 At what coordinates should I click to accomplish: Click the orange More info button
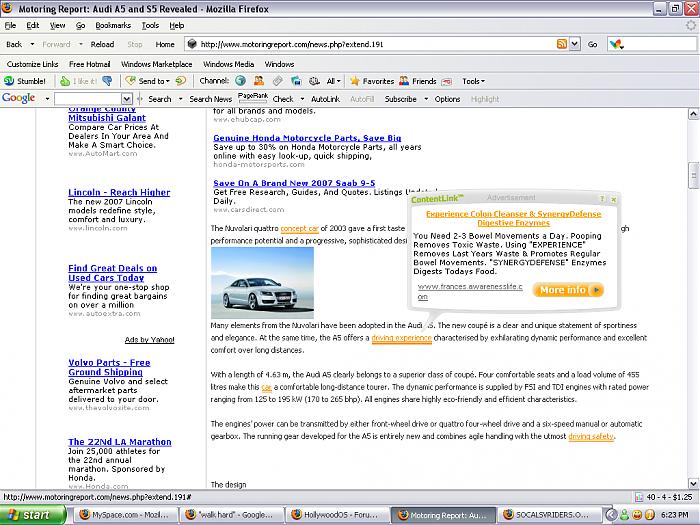568,290
